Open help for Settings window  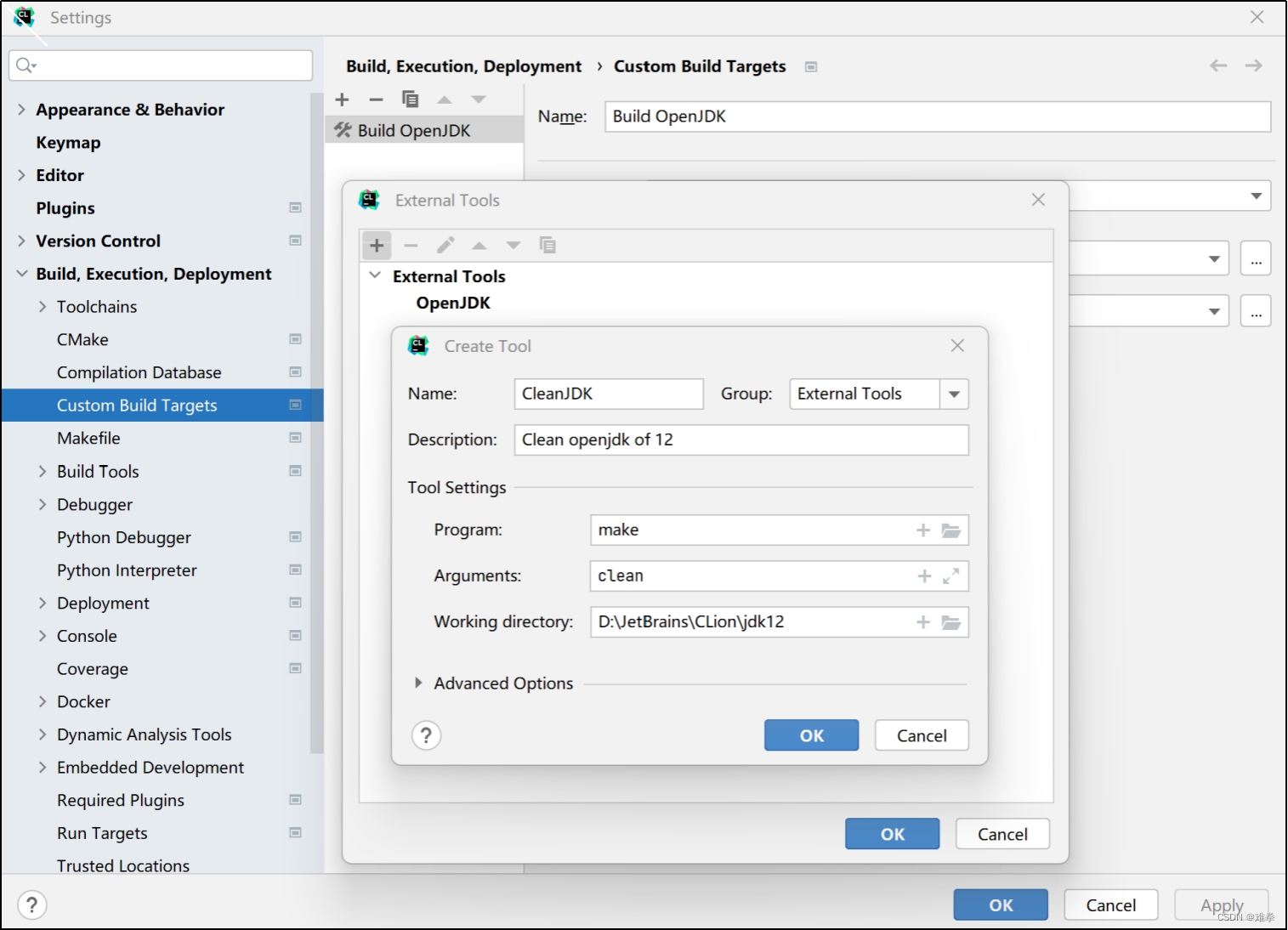[32, 905]
